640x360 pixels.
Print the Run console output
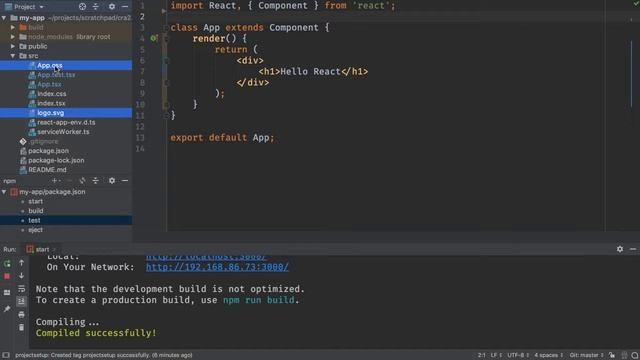click(x=21, y=314)
